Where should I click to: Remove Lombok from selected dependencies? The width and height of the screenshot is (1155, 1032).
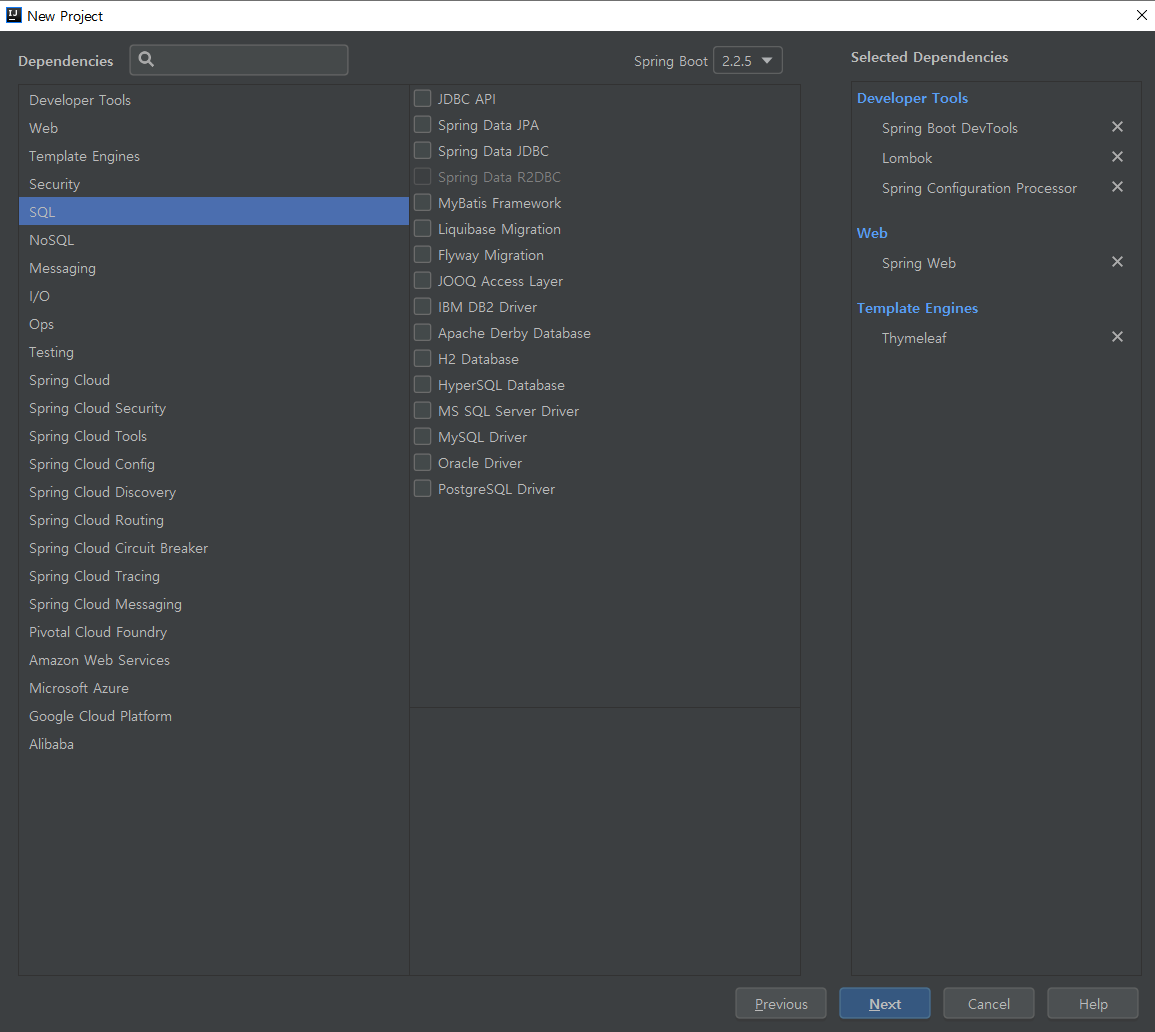(1117, 157)
